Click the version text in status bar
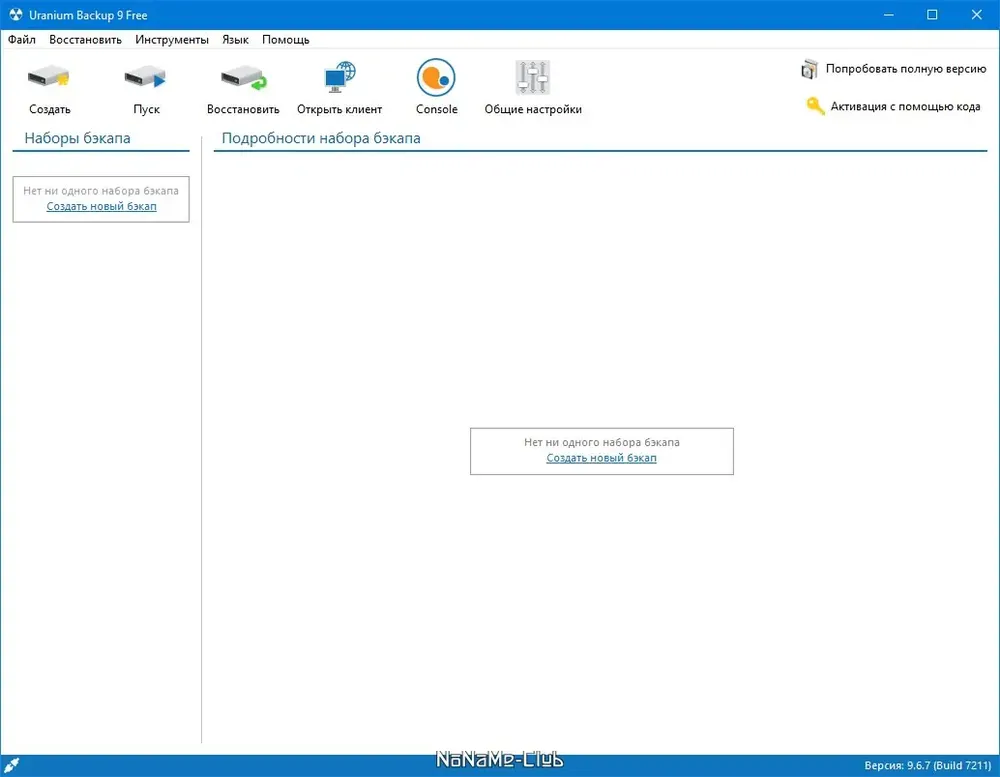This screenshot has height=777, width=1000. (926, 765)
